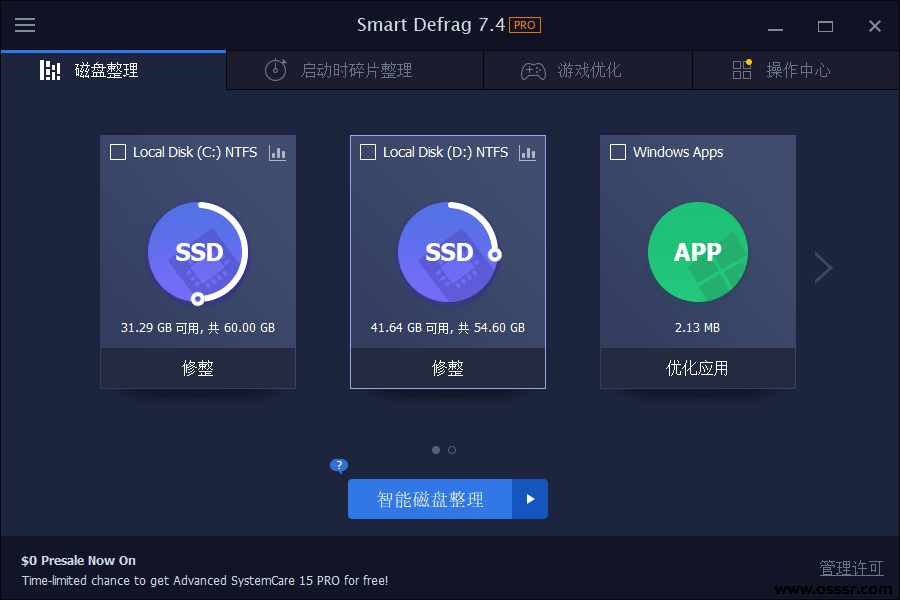This screenshot has width=900, height=600.
Task: Click the green APP circle icon
Action: pos(698,252)
